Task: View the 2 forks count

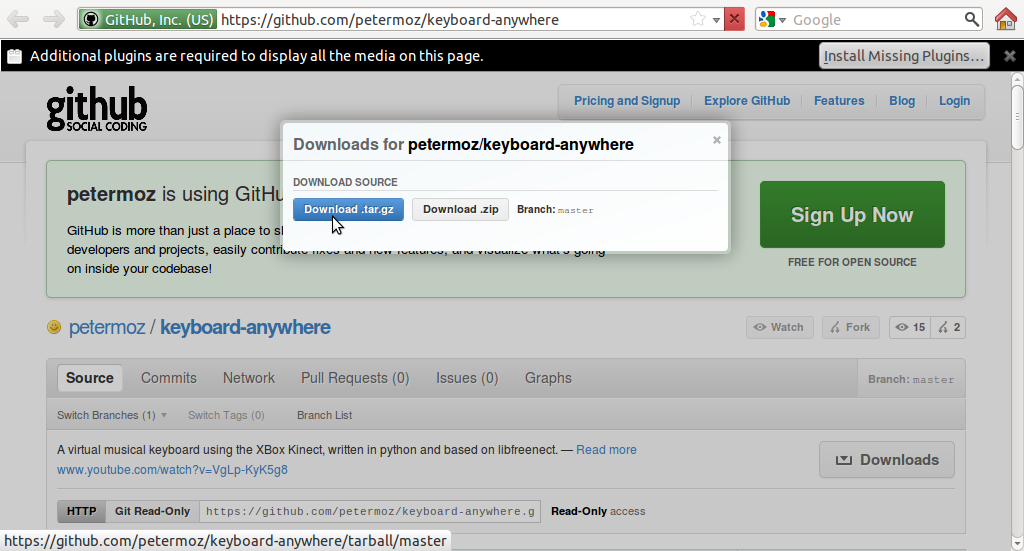Action: (949, 327)
